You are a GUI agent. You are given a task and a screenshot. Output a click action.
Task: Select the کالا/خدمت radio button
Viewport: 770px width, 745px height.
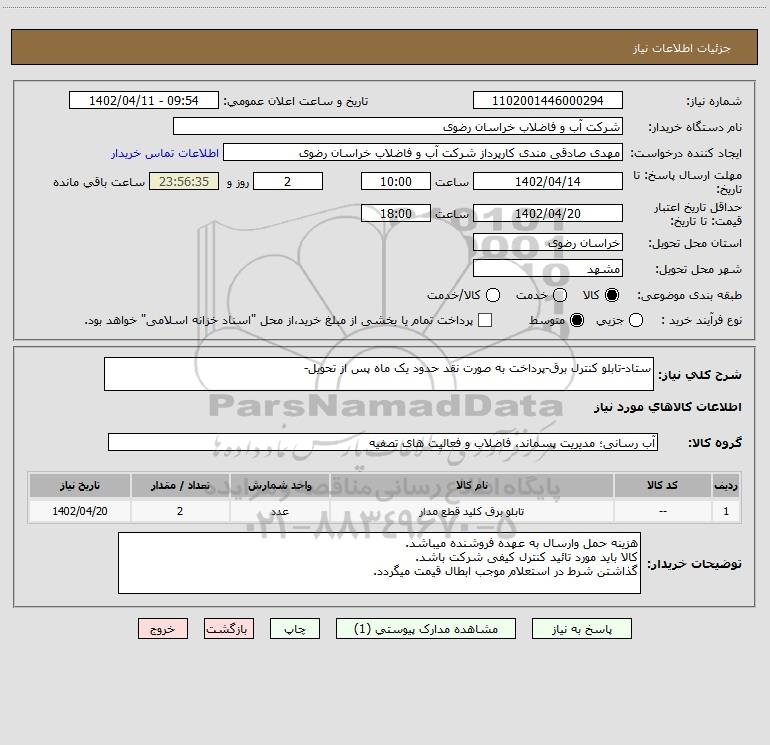pos(493,295)
